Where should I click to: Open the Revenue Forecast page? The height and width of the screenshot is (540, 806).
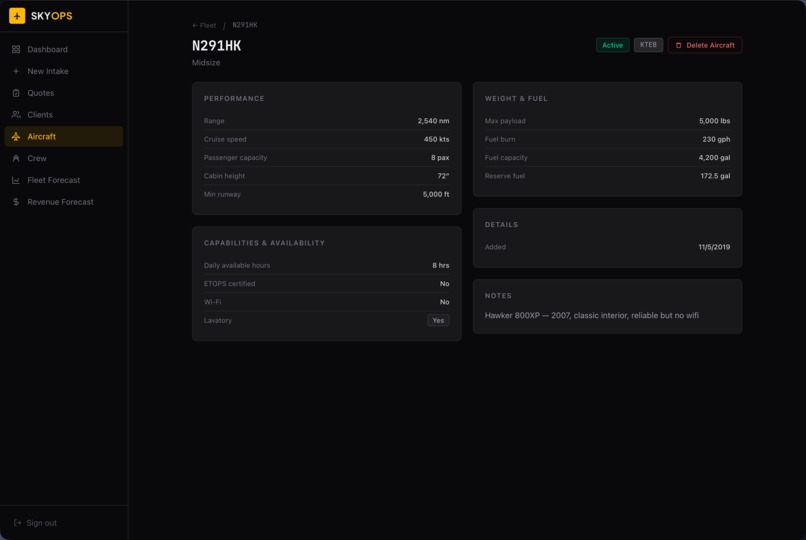(x=64, y=202)
